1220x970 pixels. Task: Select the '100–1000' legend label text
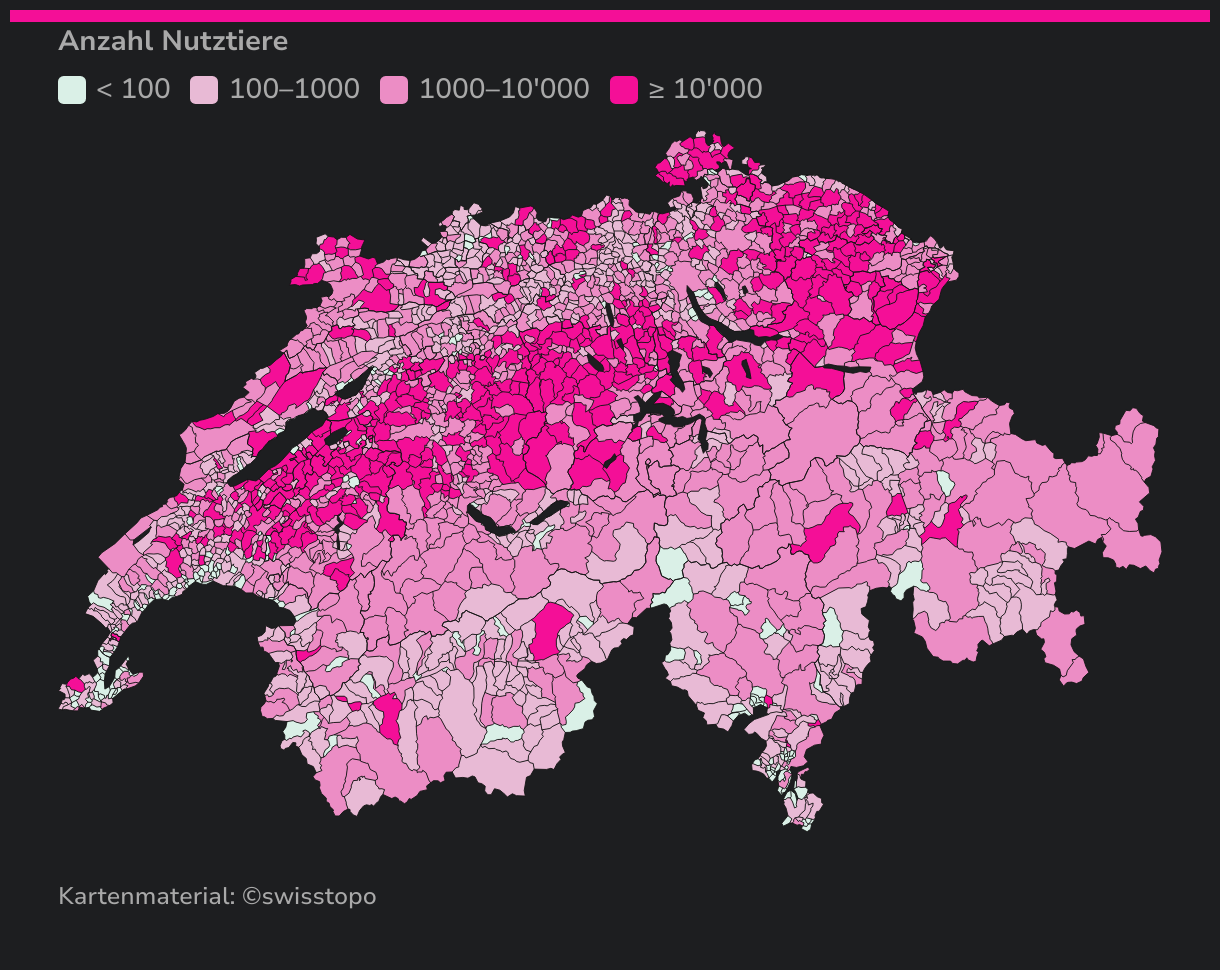pos(294,89)
